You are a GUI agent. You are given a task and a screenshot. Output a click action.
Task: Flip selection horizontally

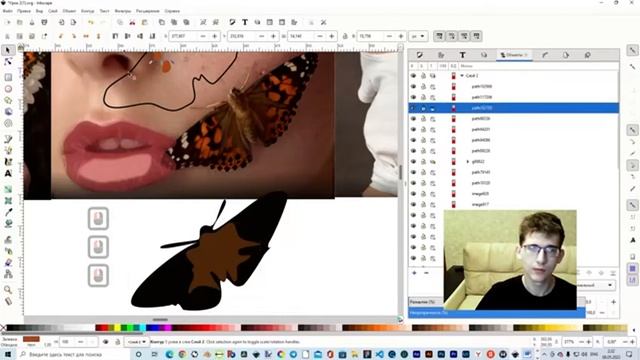pyautogui.click(x=86, y=36)
